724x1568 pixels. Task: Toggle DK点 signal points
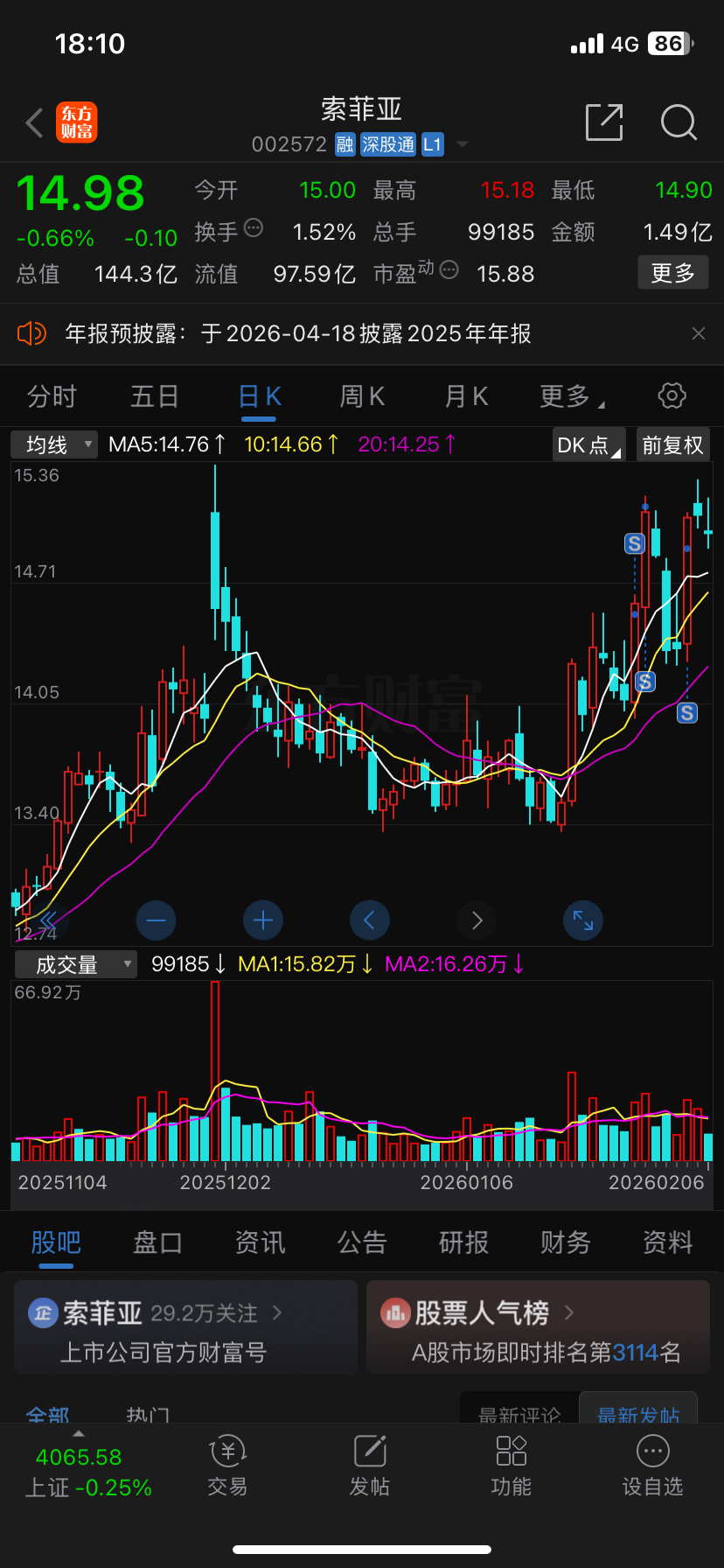point(589,444)
